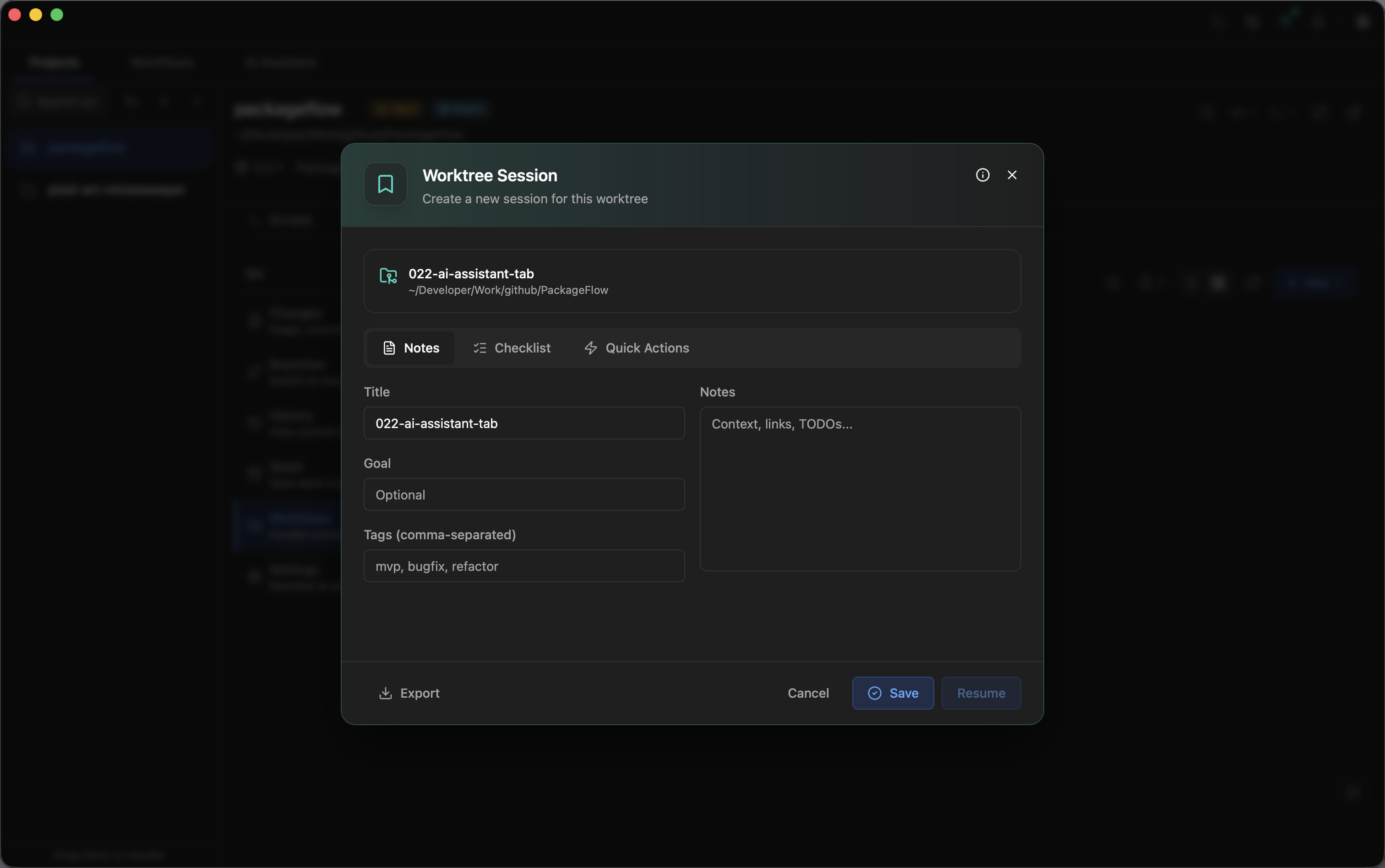Click the checkmark icon in Save button

[874, 694]
